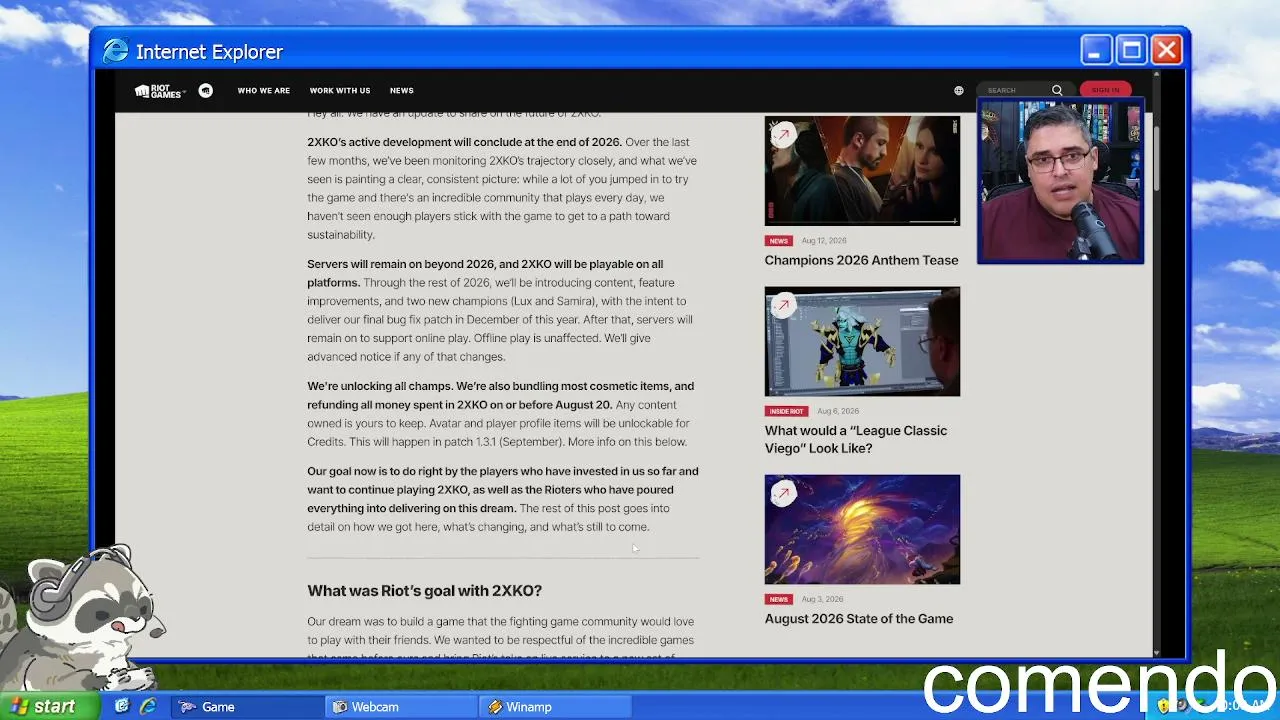This screenshot has width=1280, height=720.
Task: Click the red SIGN IN button
Action: pos(1106,90)
